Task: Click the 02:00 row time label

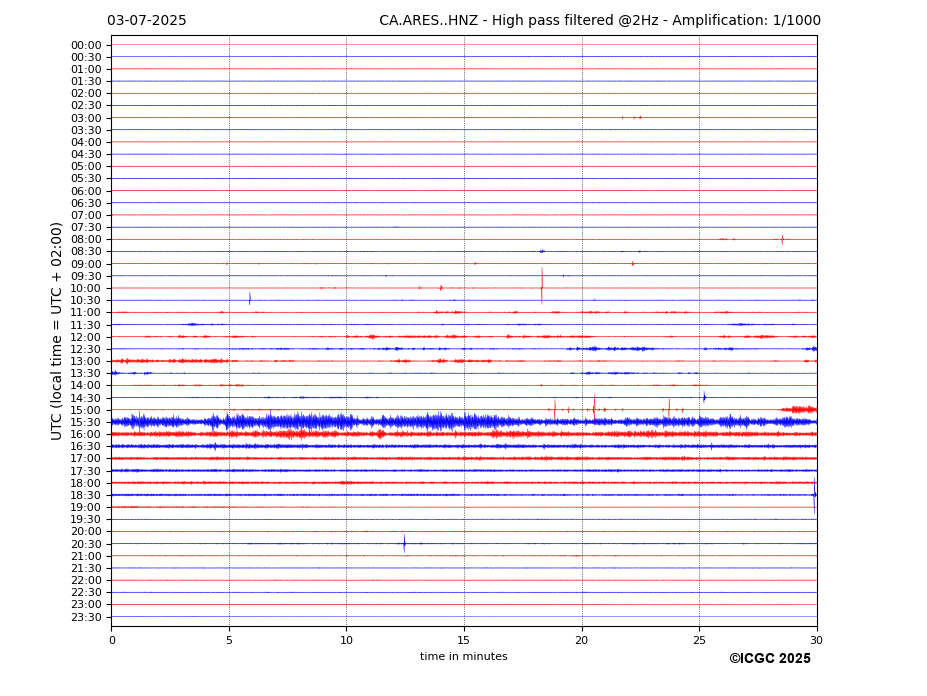Action: (x=86, y=93)
